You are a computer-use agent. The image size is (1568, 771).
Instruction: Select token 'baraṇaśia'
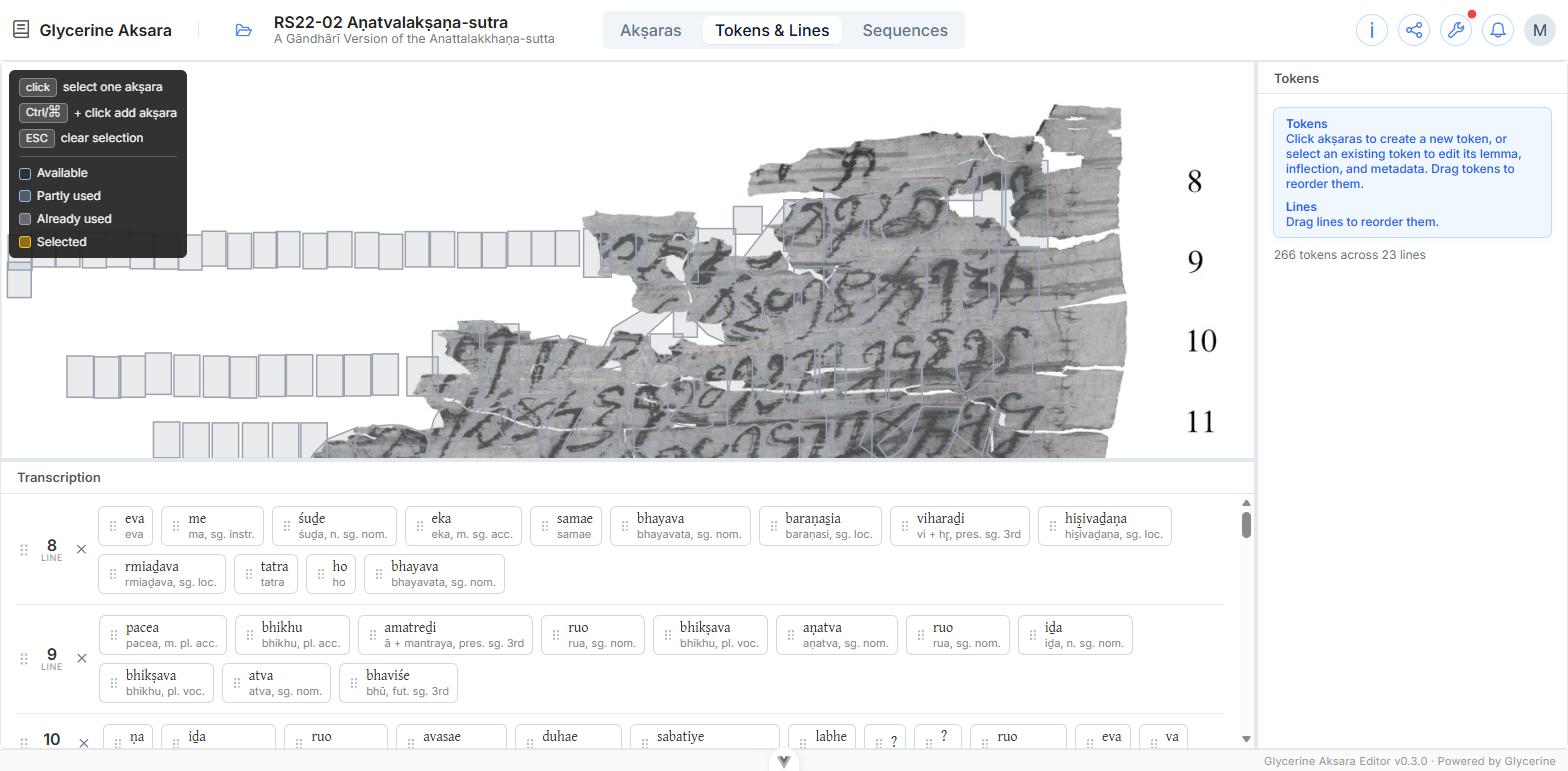(820, 526)
